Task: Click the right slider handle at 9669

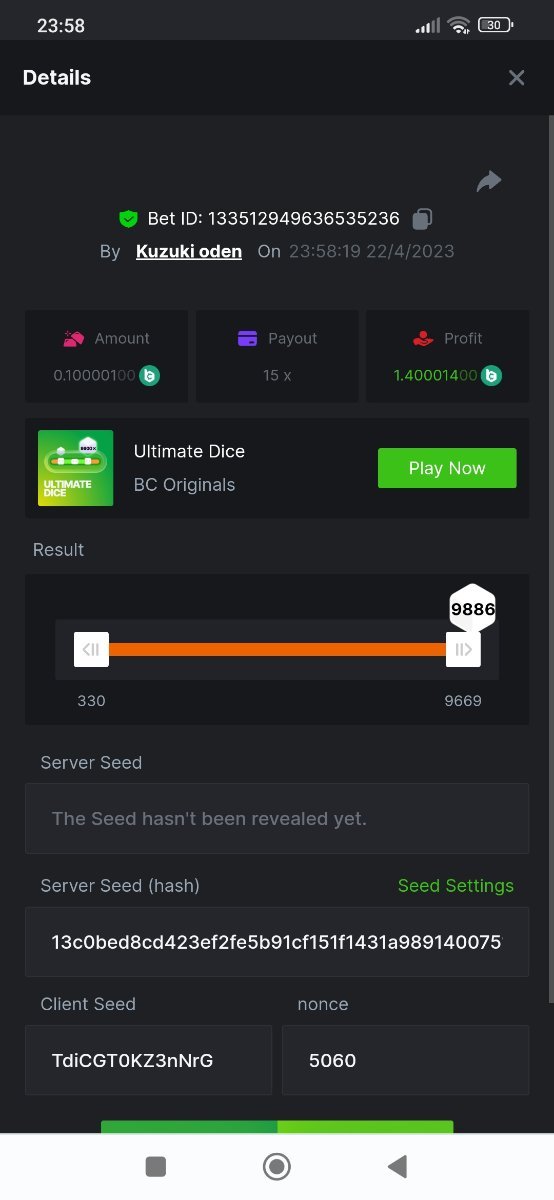Action: click(463, 649)
